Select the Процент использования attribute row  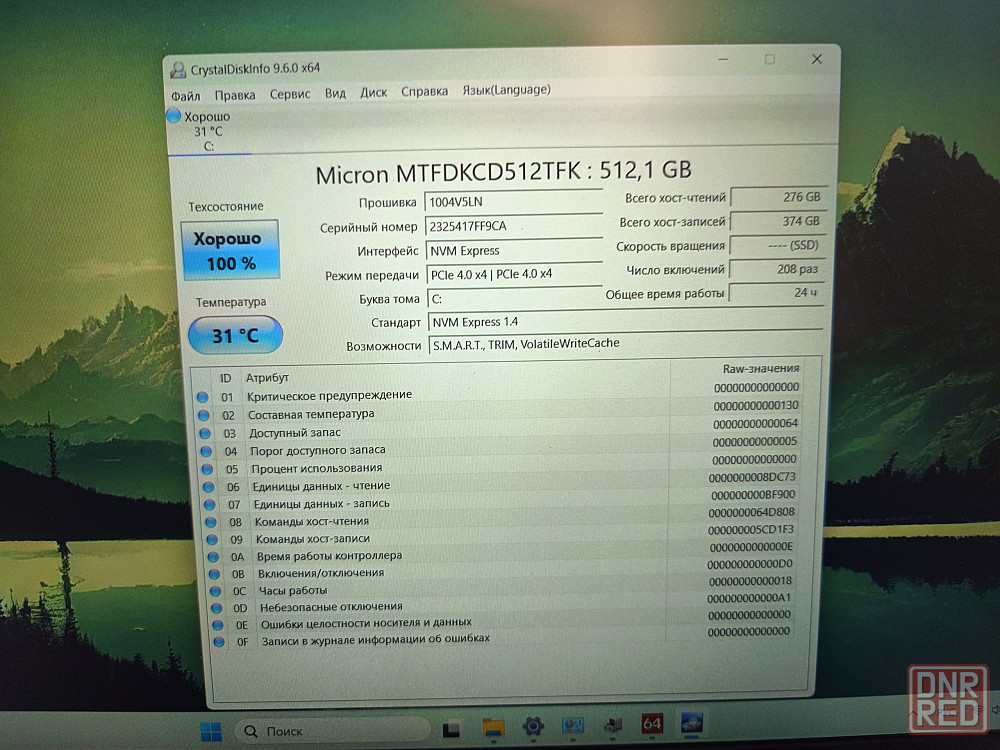coord(315,468)
